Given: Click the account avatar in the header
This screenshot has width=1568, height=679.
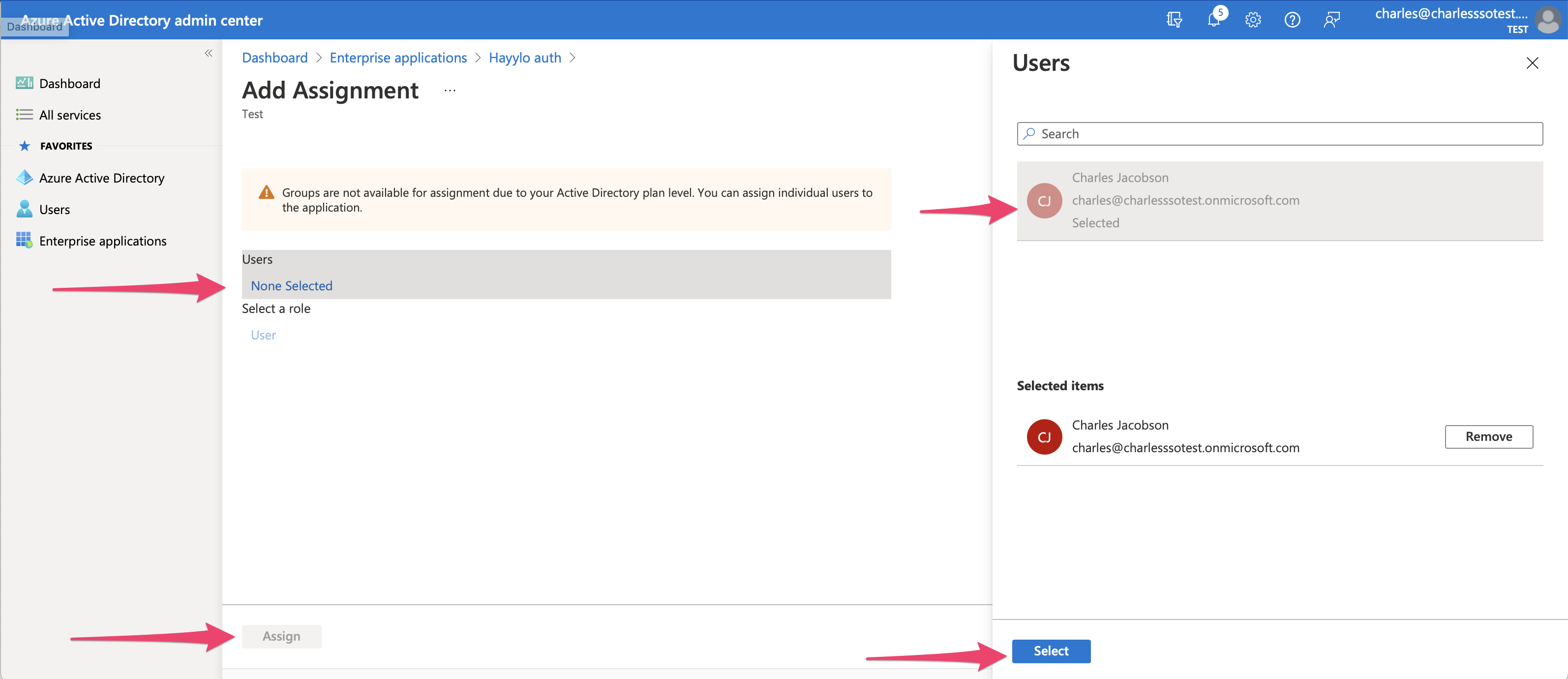Looking at the screenshot, I should (x=1548, y=20).
